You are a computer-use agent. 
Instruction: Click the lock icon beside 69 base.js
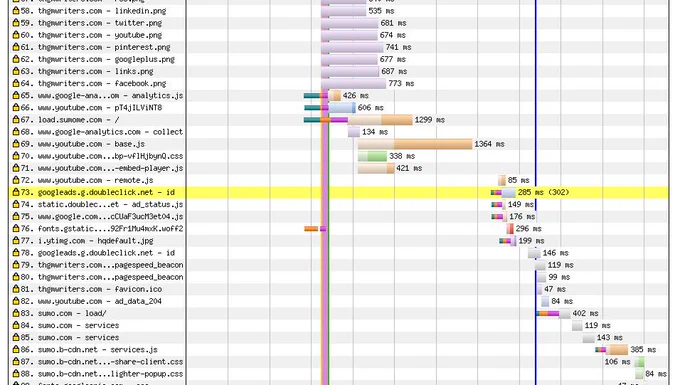point(16,144)
